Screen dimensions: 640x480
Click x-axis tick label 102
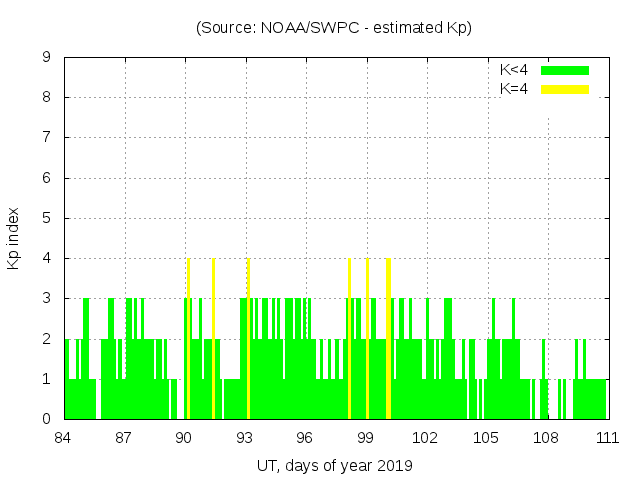pyautogui.click(x=426, y=438)
